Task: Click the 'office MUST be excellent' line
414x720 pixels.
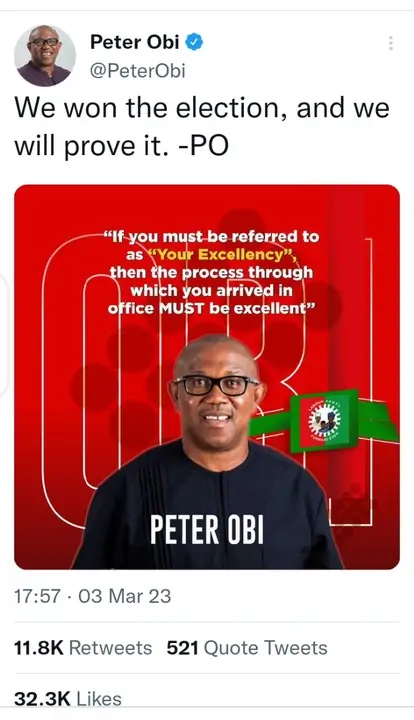Action: 212,309
